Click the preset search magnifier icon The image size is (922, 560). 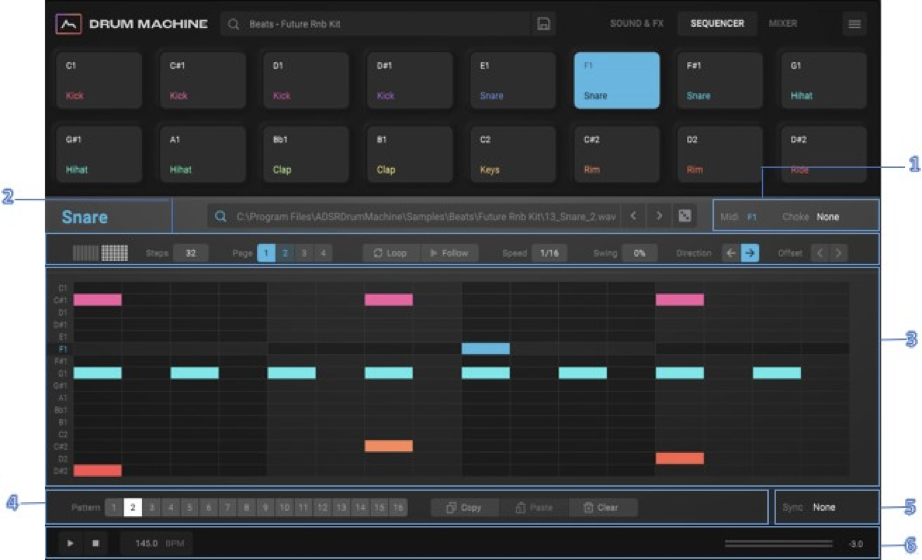pos(233,24)
